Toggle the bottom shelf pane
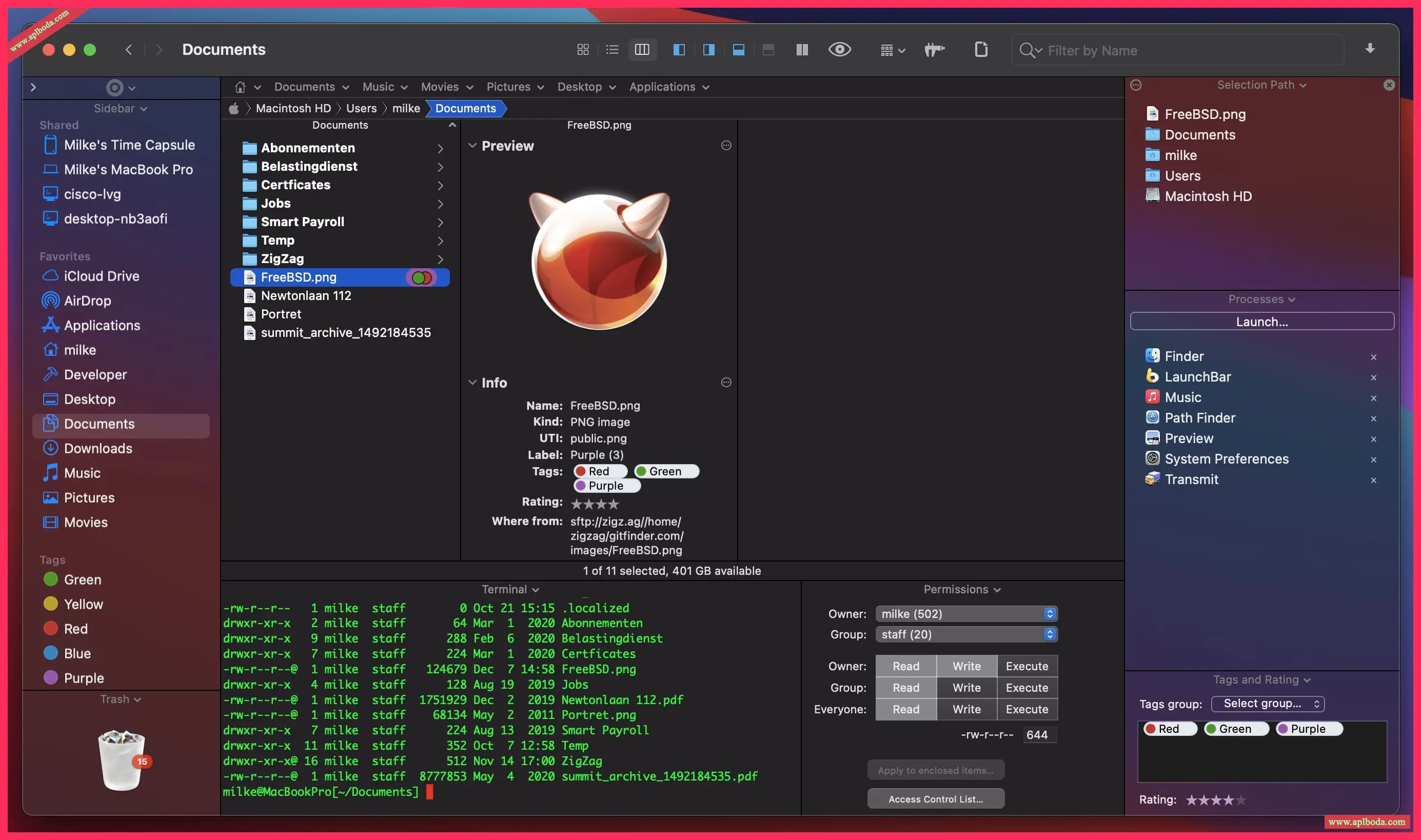The image size is (1421, 840). click(x=738, y=50)
